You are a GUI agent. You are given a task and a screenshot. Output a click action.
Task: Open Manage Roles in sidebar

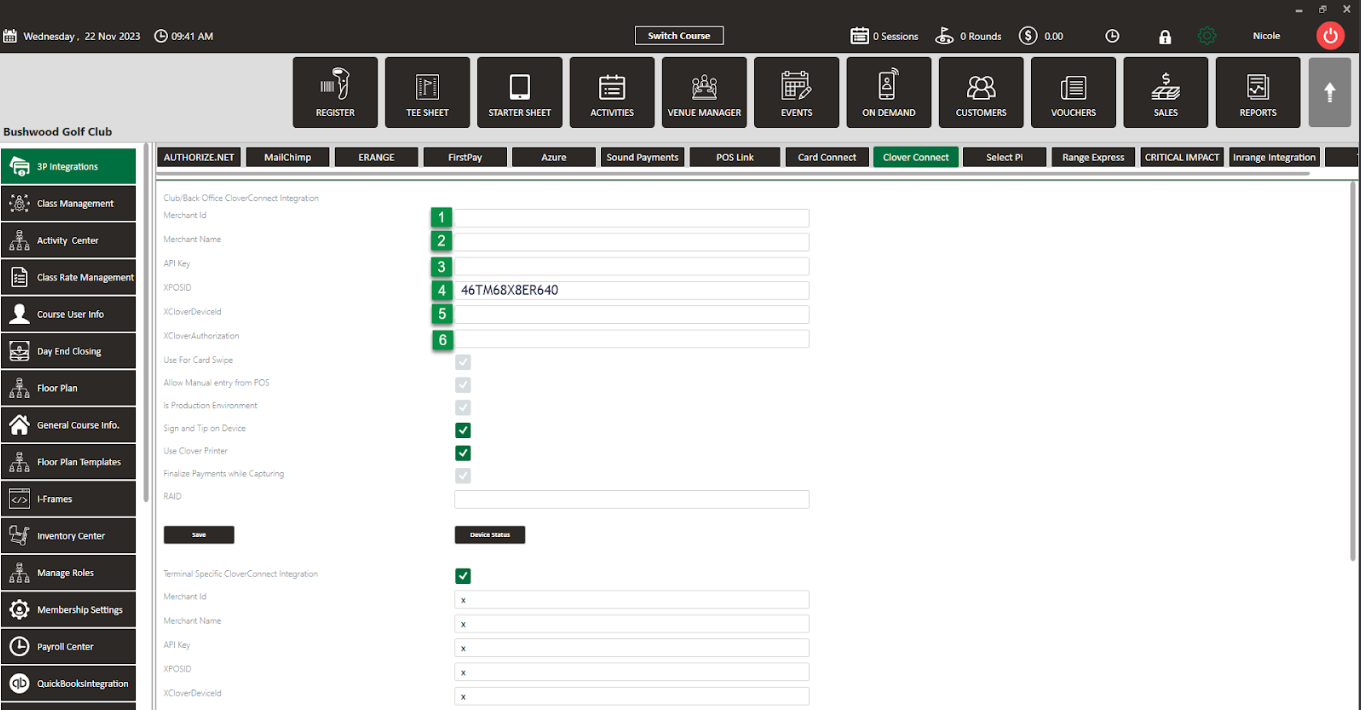pos(68,573)
